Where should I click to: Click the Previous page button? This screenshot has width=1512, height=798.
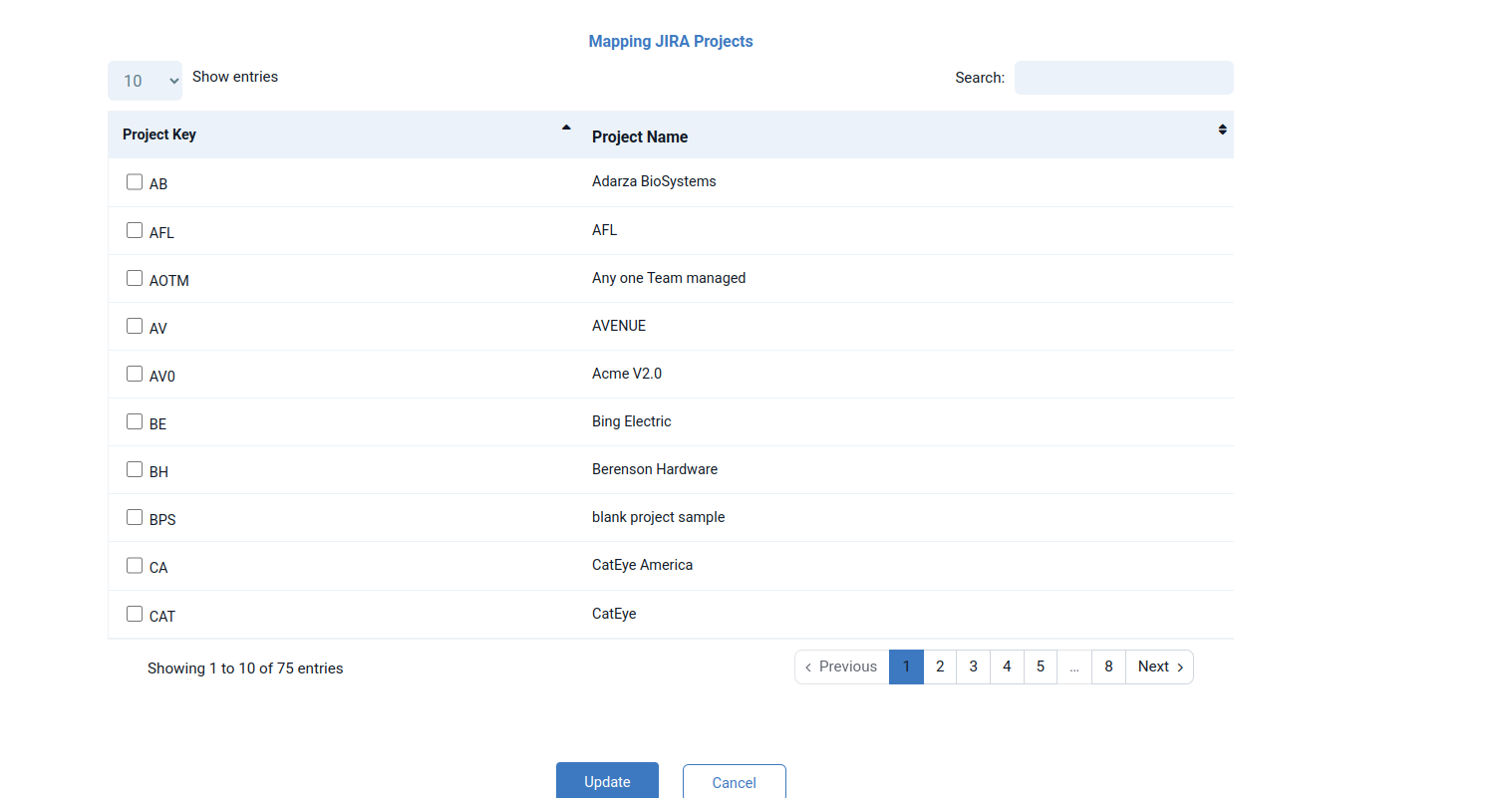842,666
